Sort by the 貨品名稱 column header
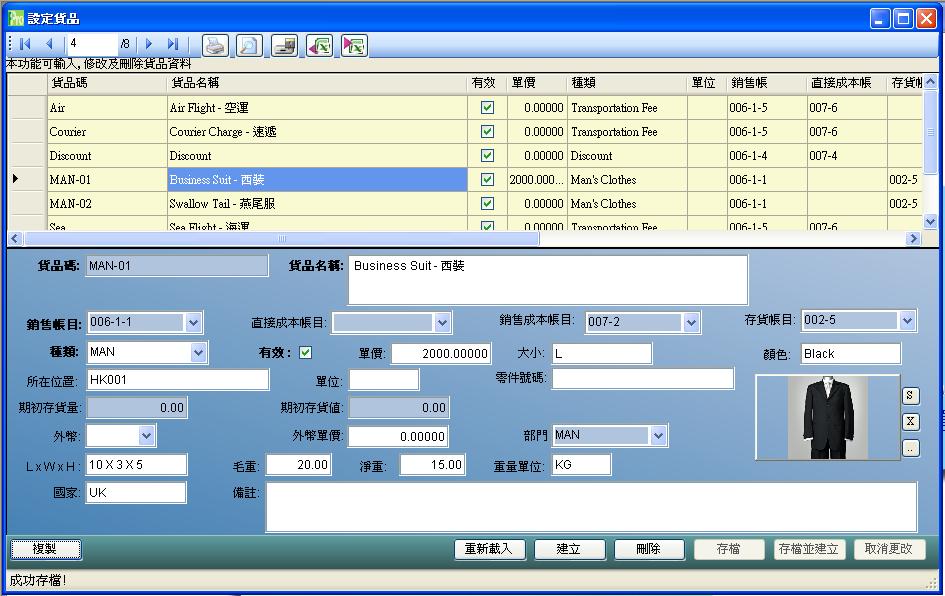Image resolution: width=945 pixels, height=596 pixels. coord(316,84)
